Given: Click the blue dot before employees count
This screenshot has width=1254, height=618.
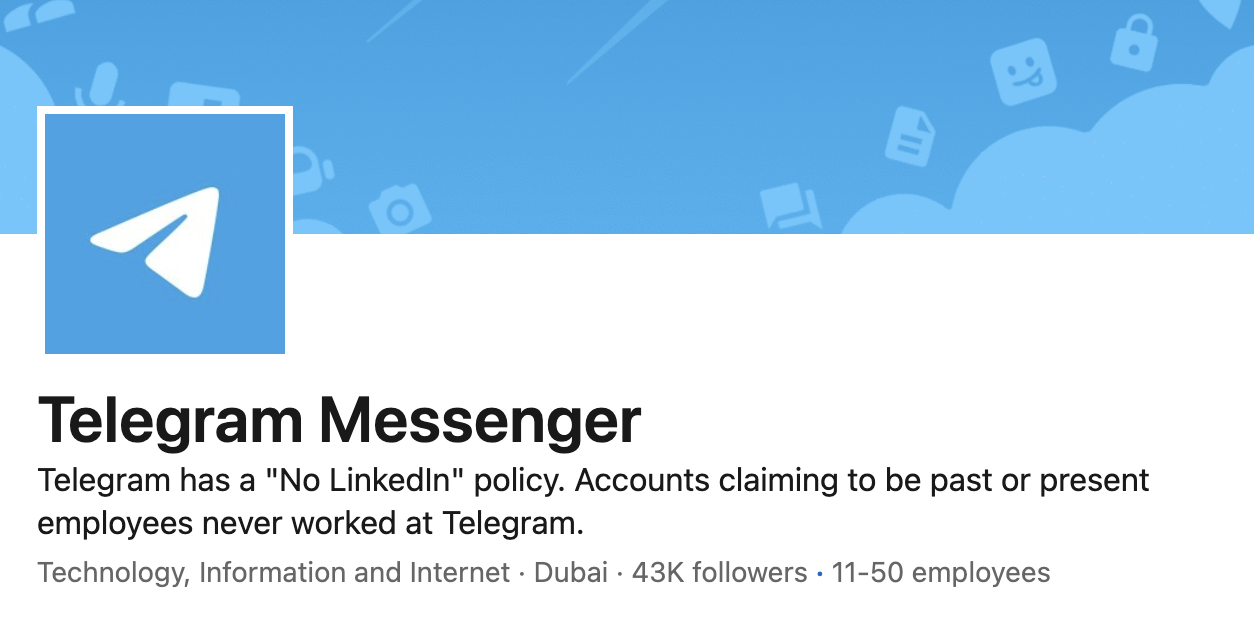Looking at the screenshot, I should tap(820, 574).
